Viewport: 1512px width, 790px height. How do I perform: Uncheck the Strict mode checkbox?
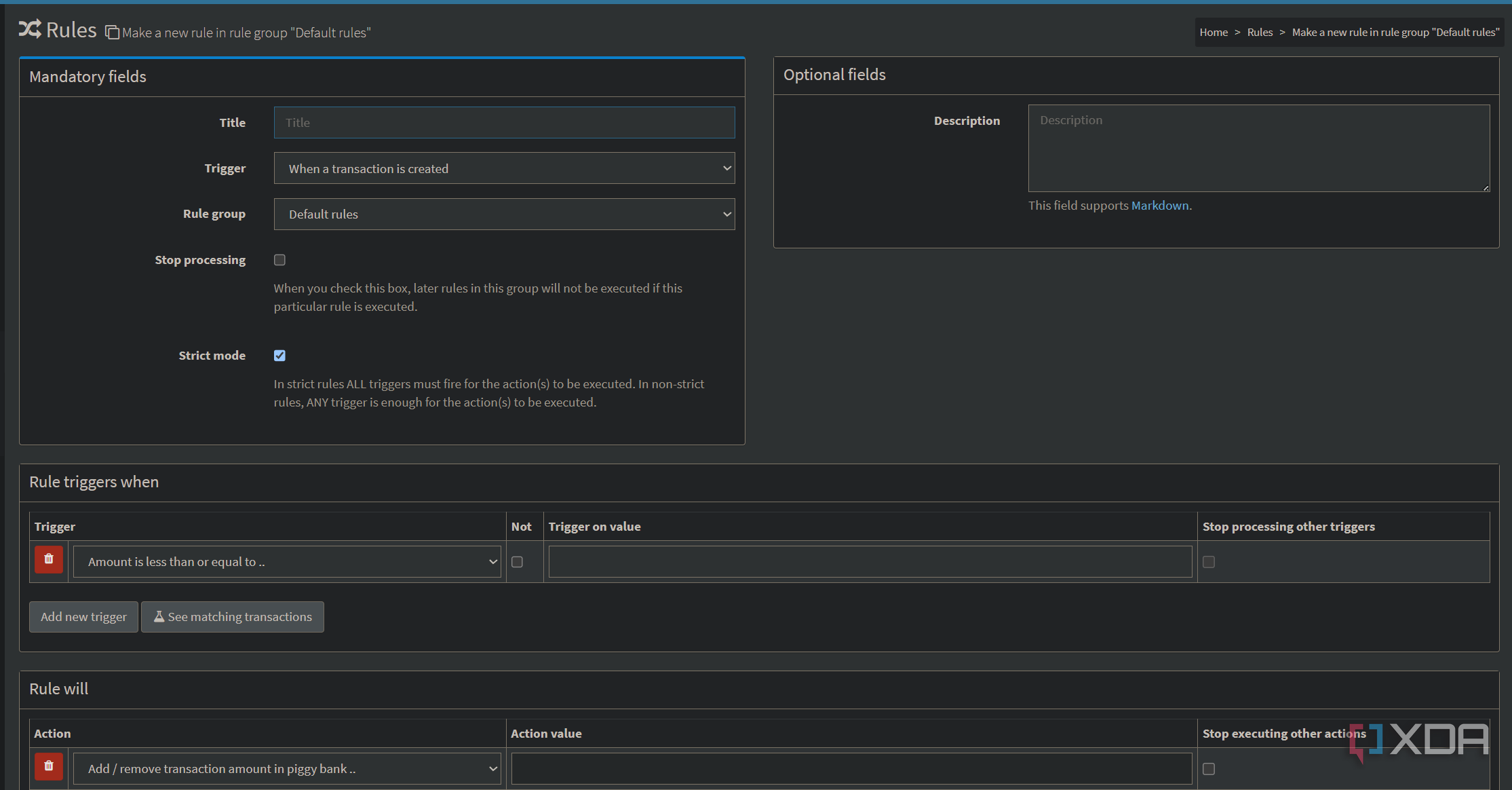tap(279, 356)
